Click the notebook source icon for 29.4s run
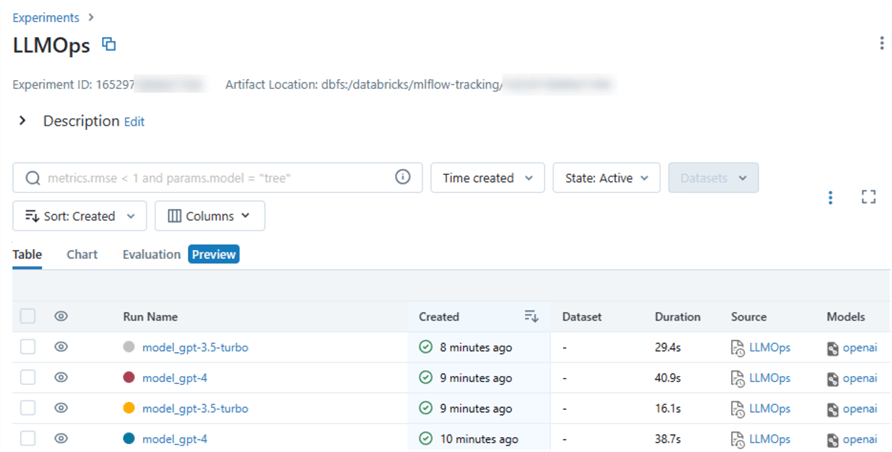The height and width of the screenshot is (452, 892). click(x=737, y=348)
